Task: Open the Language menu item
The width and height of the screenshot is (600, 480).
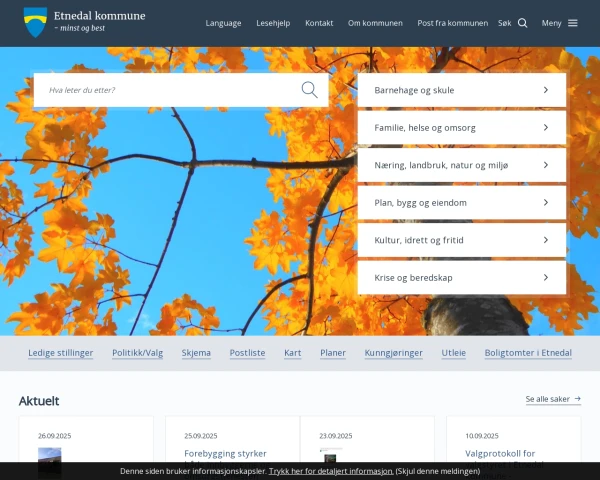Action: pos(223,23)
